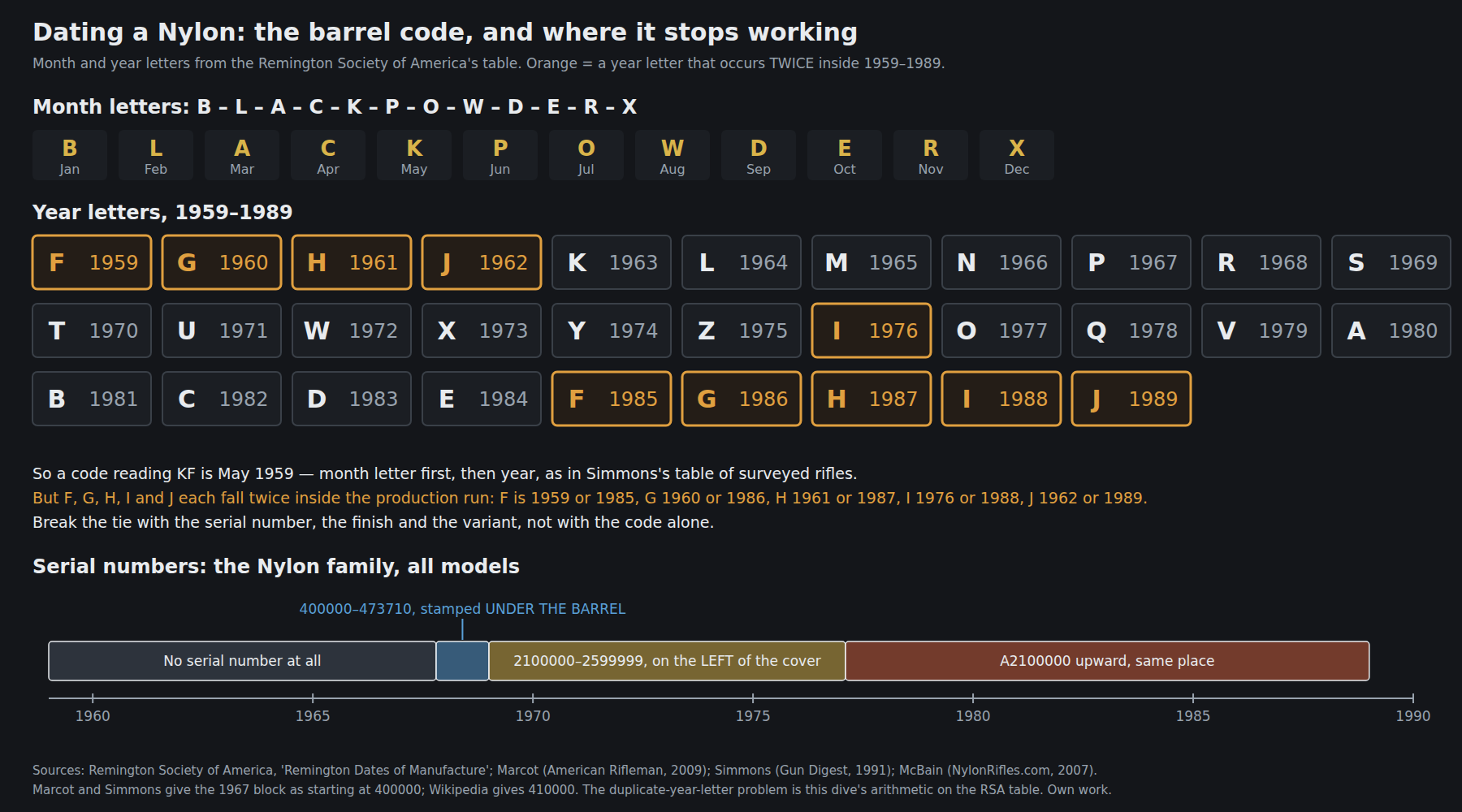Click the 1965 axis tick label
Screen dimensions: 1462x812
click(x=313, y=716)
